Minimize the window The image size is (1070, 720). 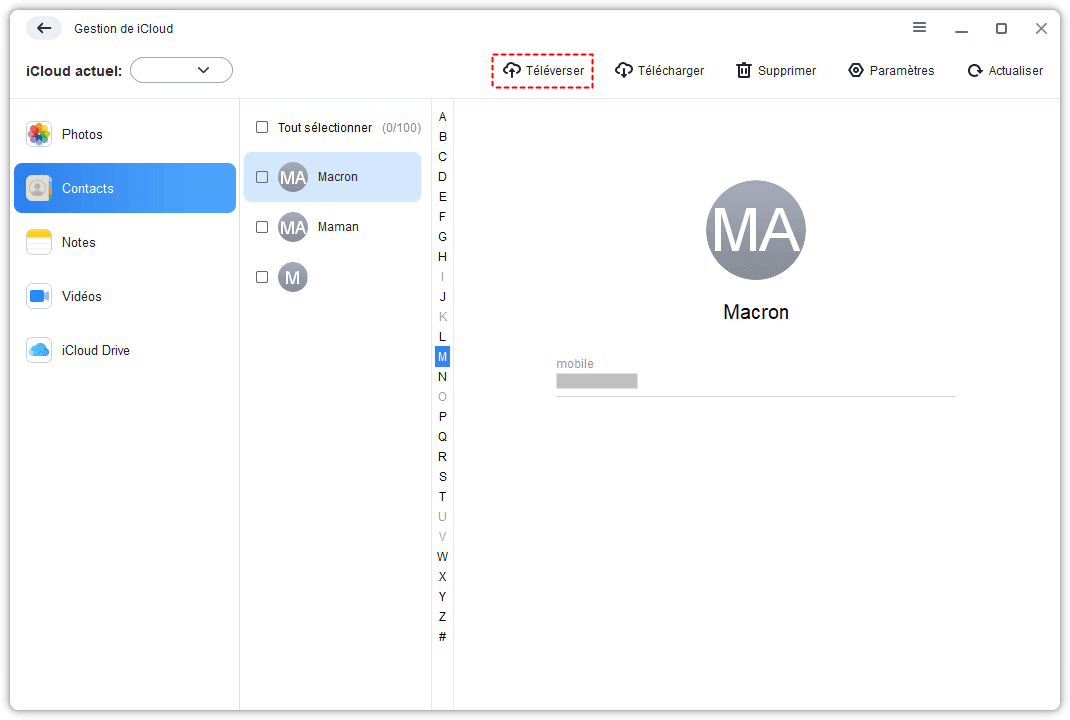961,29
